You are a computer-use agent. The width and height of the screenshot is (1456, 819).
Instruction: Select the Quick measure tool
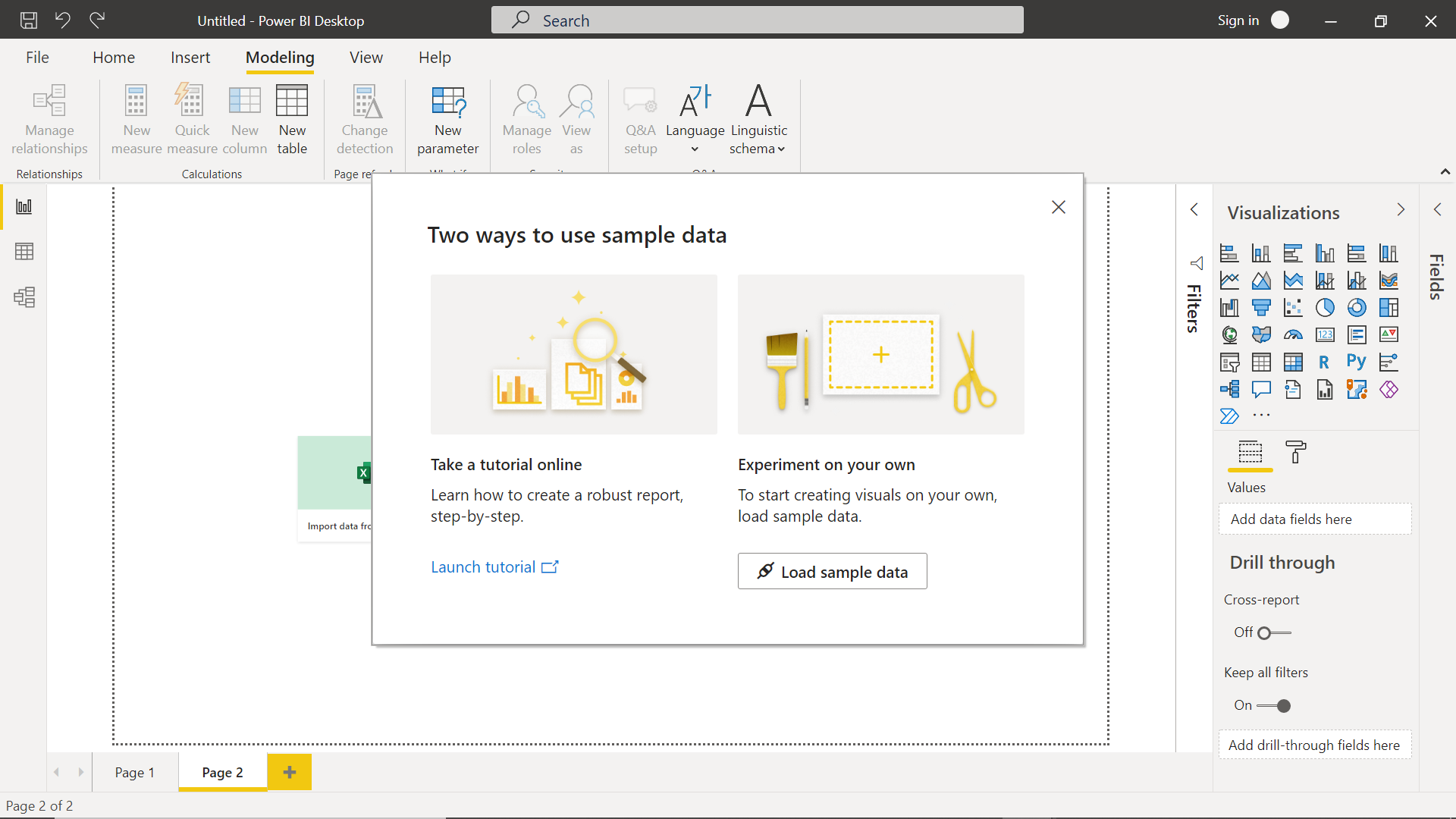pyautogui.click(x=190, y=116)
